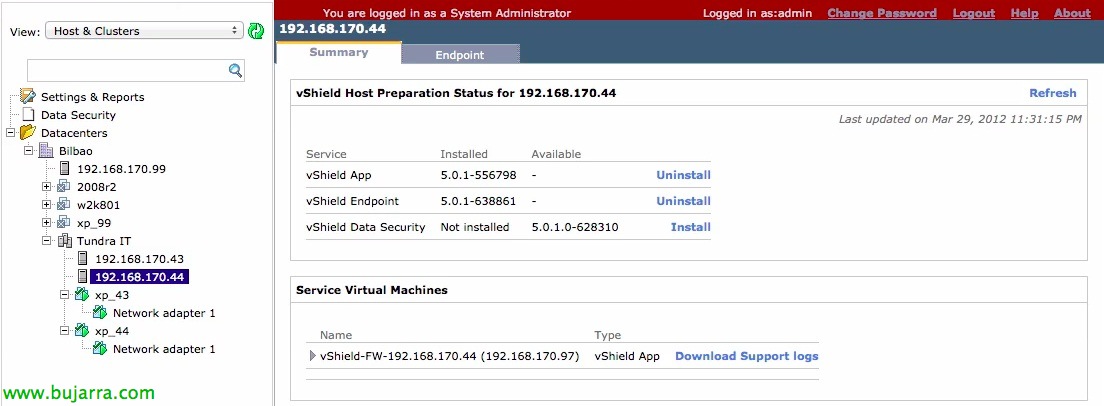Click the green refresh icon beside View dropdown

[256, 30]
